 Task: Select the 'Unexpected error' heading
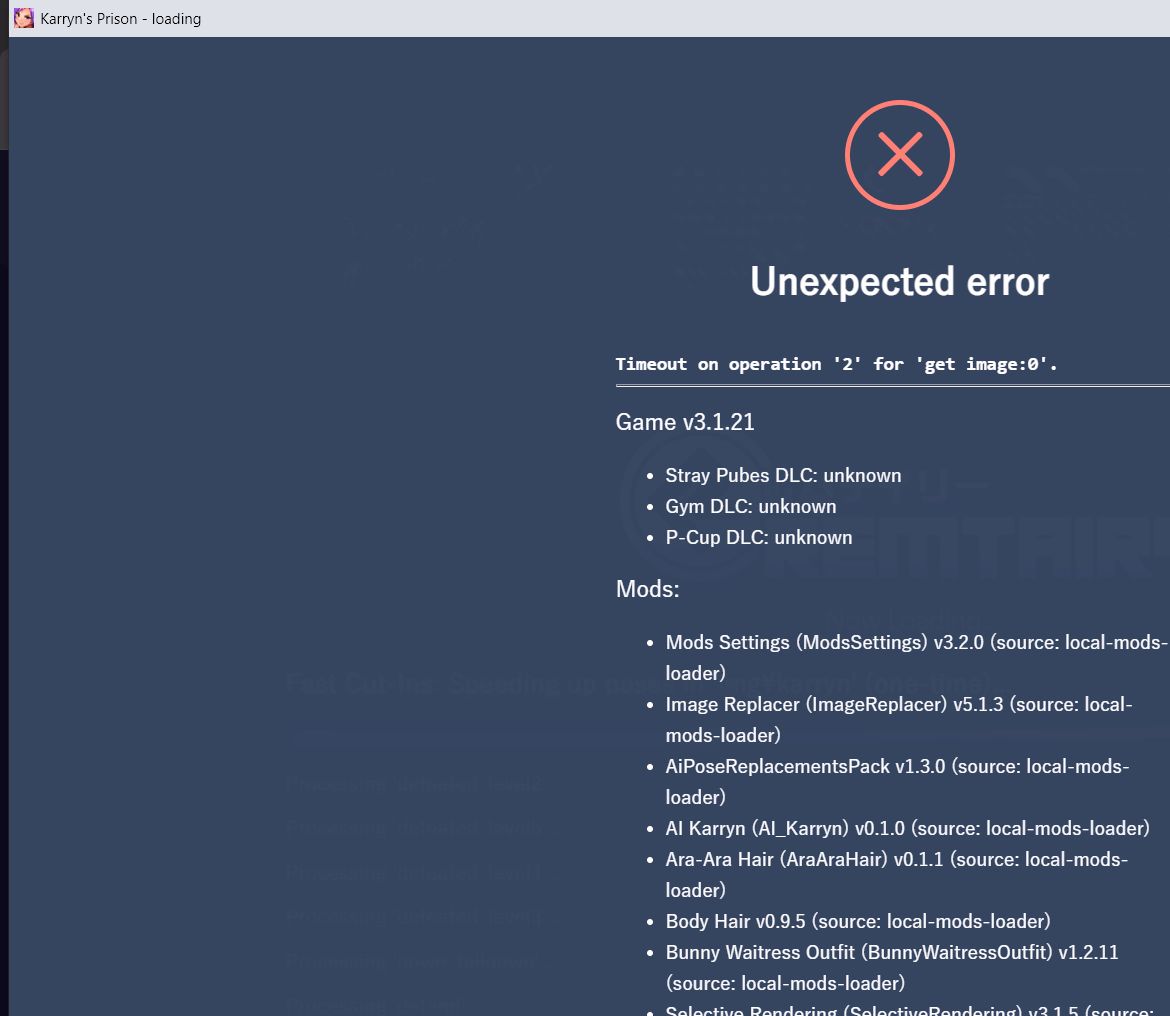899,282
